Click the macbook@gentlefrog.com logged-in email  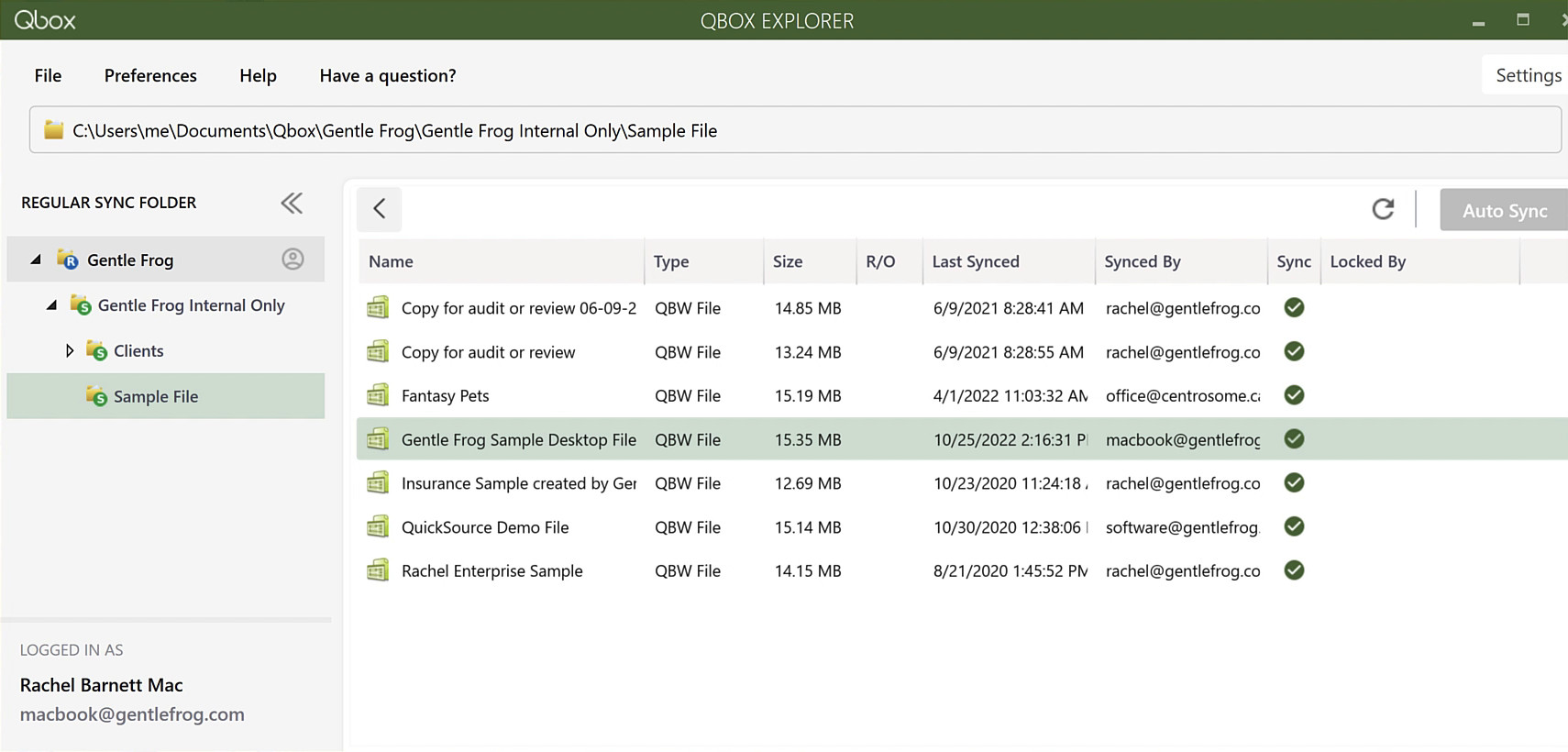132,714
